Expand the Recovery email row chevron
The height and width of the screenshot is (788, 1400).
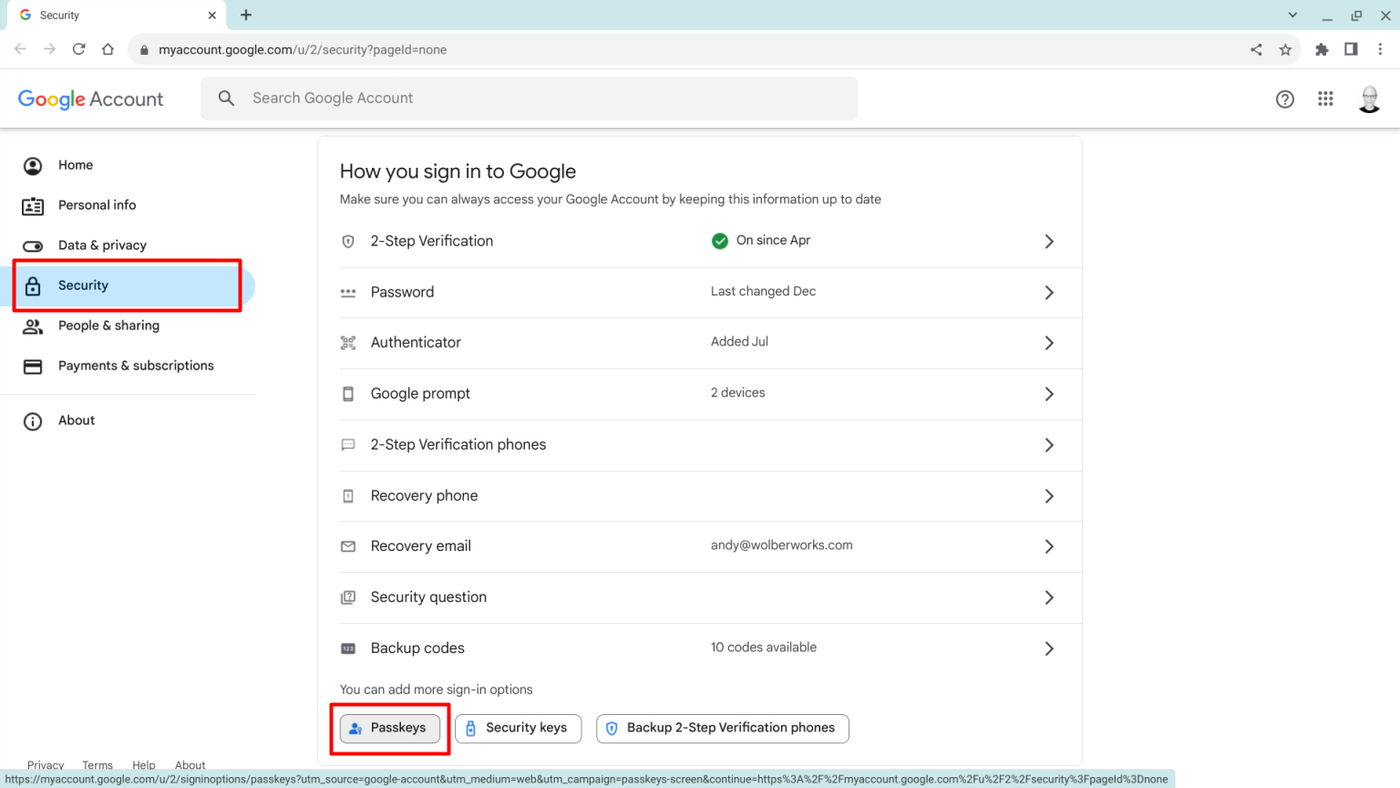[1049, 546]
